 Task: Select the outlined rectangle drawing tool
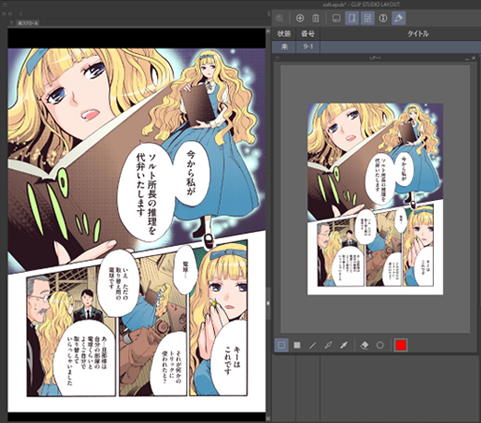pyautogui.click(x=281, y=345)
